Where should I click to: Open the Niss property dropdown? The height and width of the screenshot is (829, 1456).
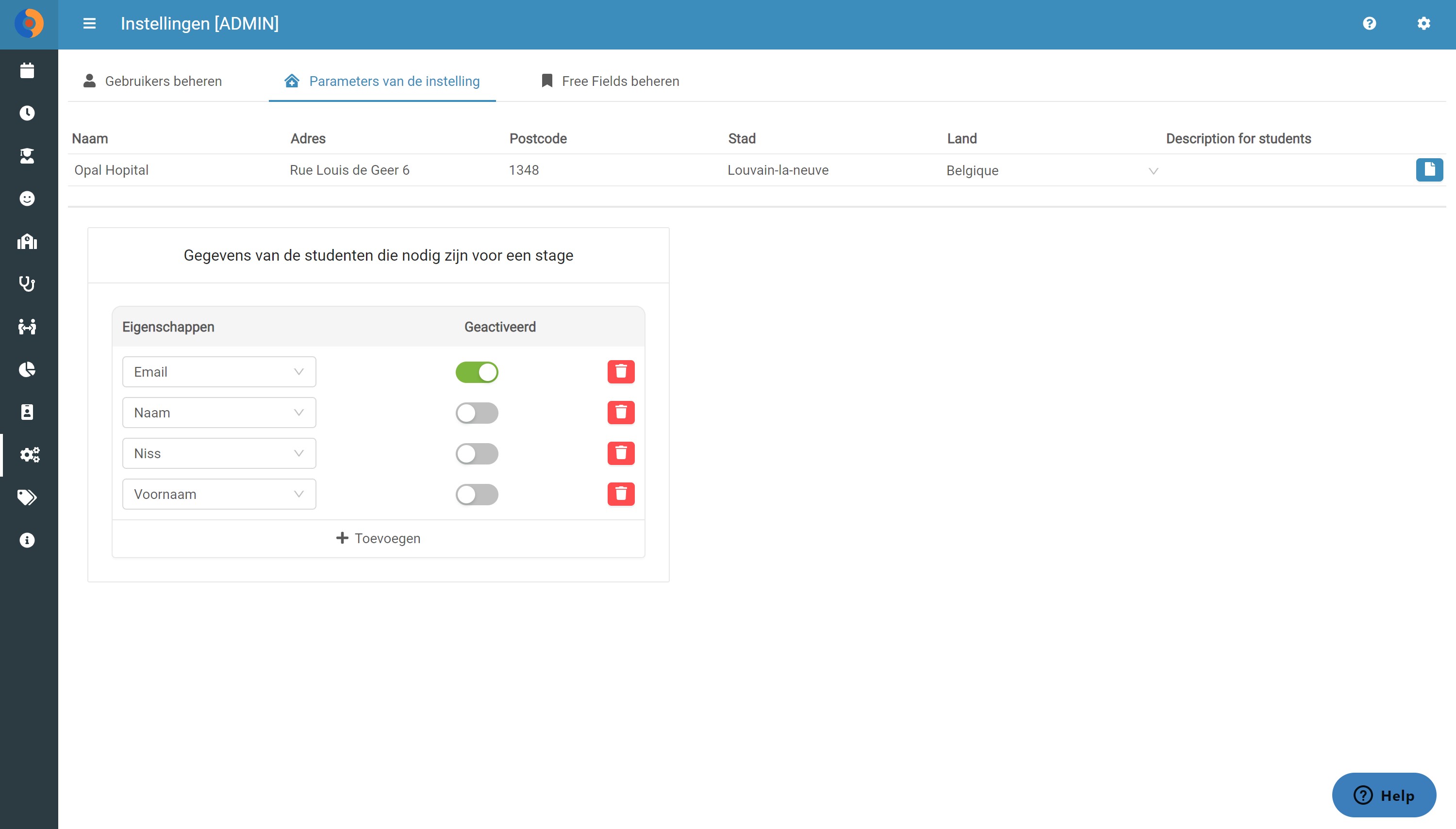[x=219, y=454]
